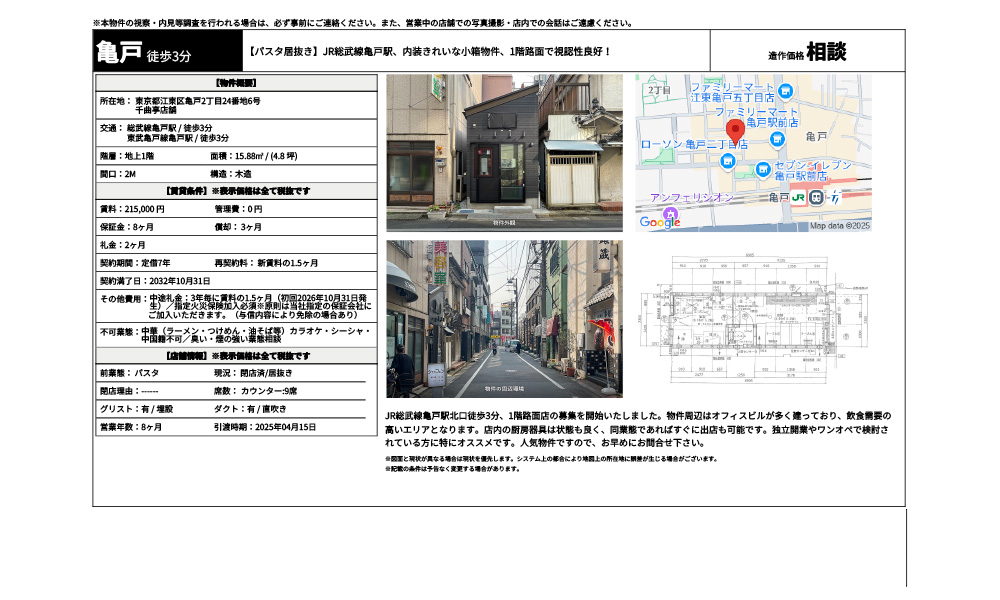The height and width of the screenshot is (600, 1000).
Task: Click the ファミリーマート亀戸駅前店 map icon
Action: 777,138
